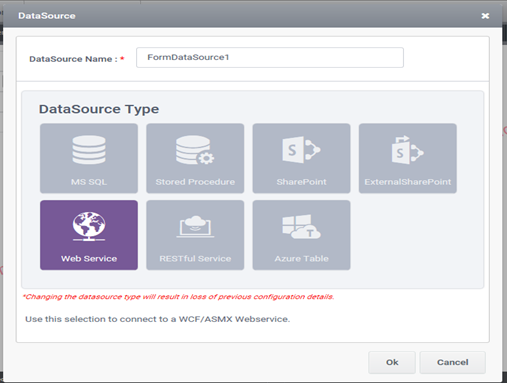
Task: Choose the Web Service datasource tile
Action: pos(89,235)
